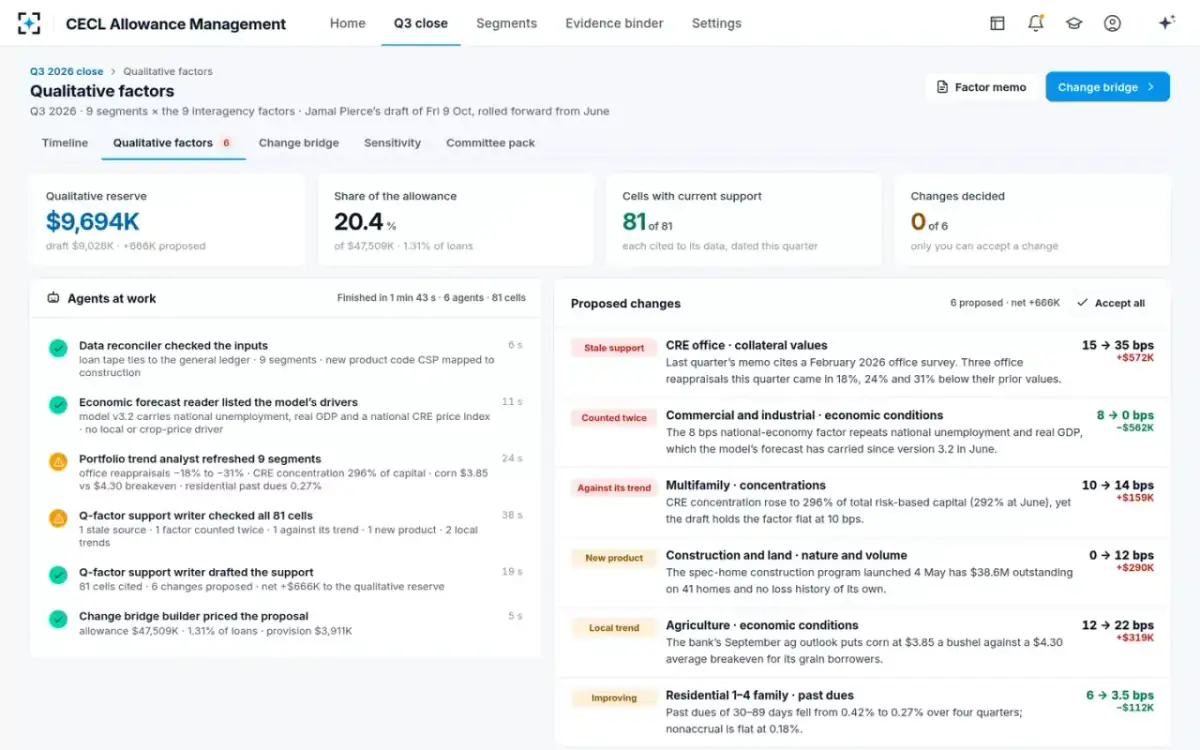Open the Committee pack tab
Viewport: 1200px width, 750px height.
point(490,143)
